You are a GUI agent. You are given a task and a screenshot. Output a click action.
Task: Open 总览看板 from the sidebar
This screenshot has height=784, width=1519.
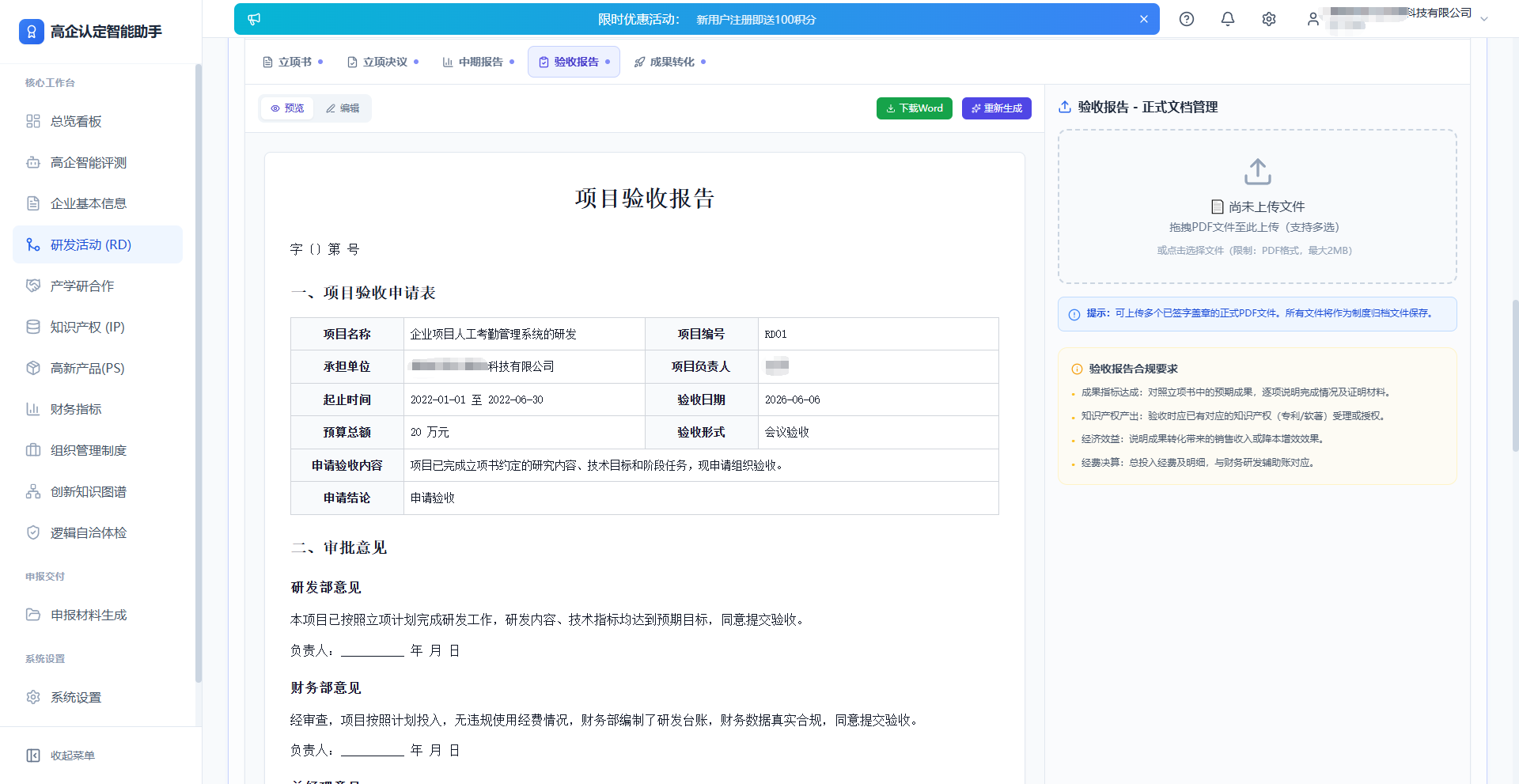click(97, 121)
